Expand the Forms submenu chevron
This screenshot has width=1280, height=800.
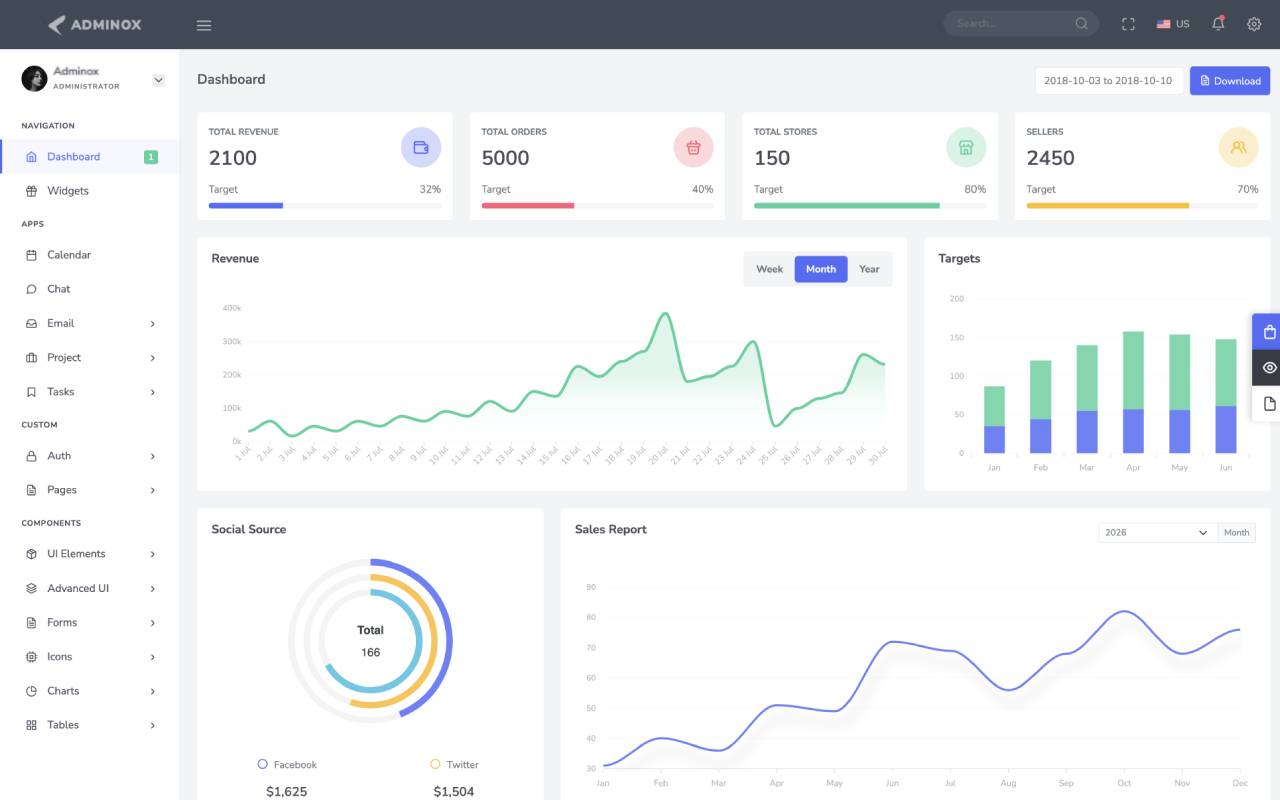click(153, 623)
